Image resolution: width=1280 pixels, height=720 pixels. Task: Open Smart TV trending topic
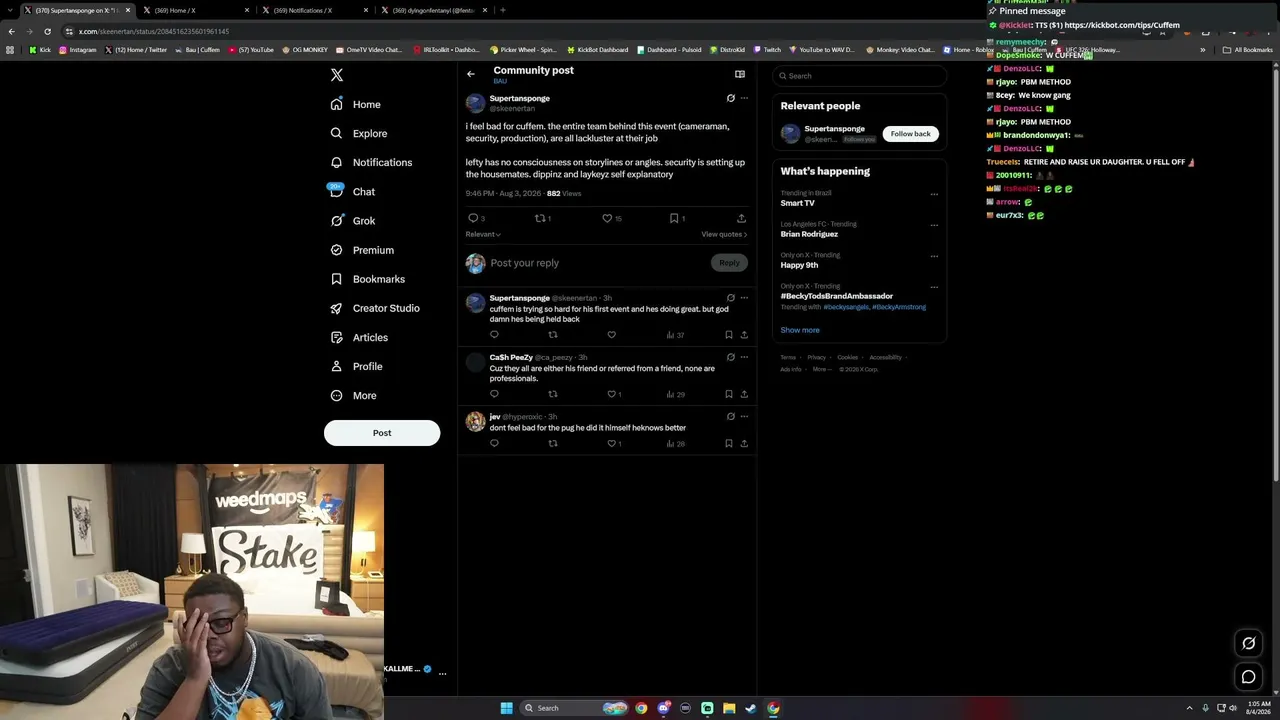[x=797, y=203]
